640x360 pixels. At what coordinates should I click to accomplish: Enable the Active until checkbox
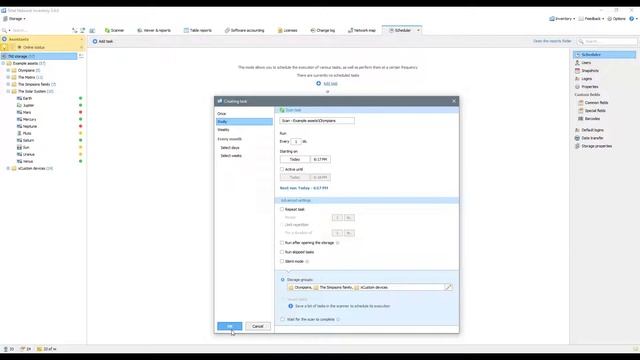[282, 169]
